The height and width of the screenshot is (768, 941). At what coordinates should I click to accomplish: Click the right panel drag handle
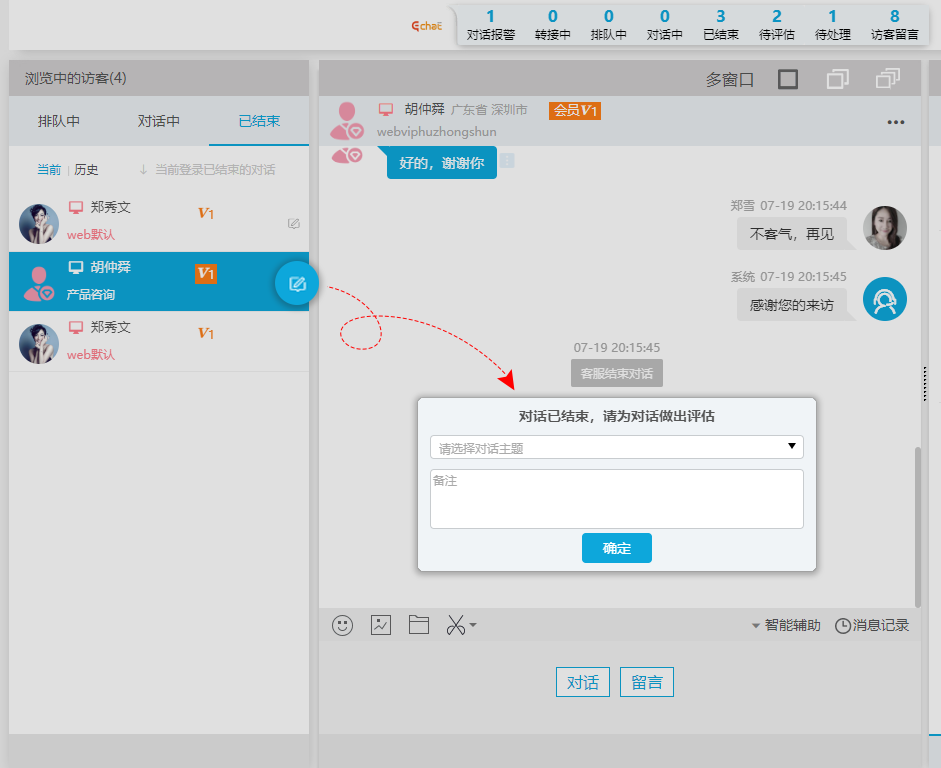tap(925, 384)
